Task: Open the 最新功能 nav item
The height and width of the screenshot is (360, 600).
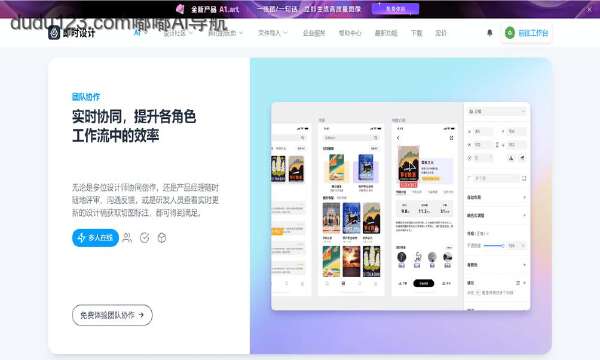Action: [x=386, y=33]
